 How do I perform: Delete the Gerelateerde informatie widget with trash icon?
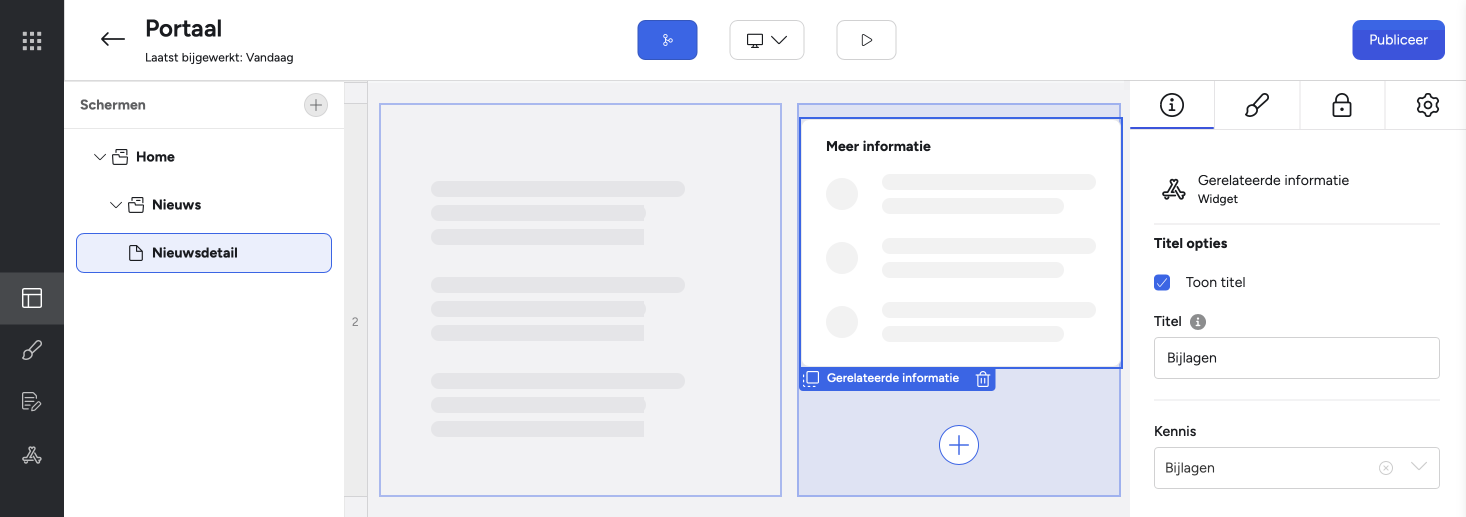[x=983, y=379]
